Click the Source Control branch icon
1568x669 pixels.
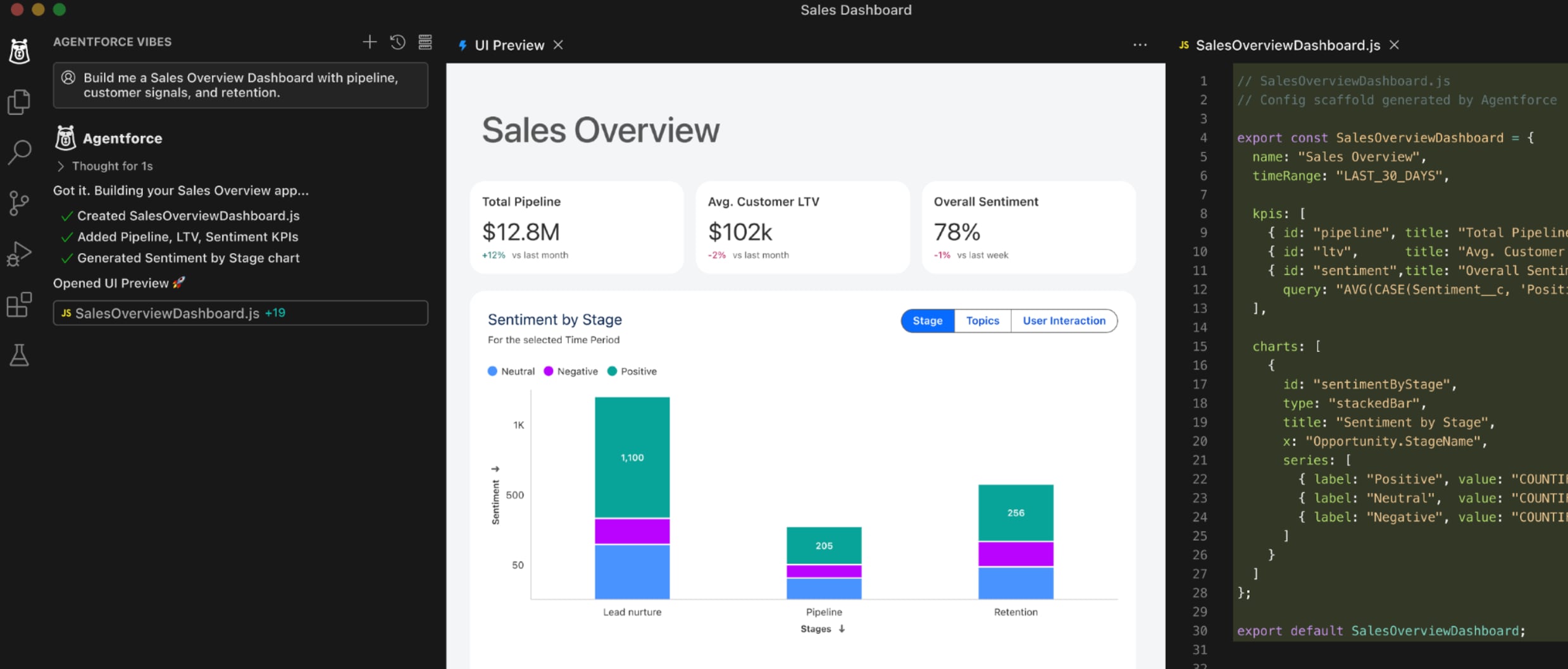click(x=19, y=202)
